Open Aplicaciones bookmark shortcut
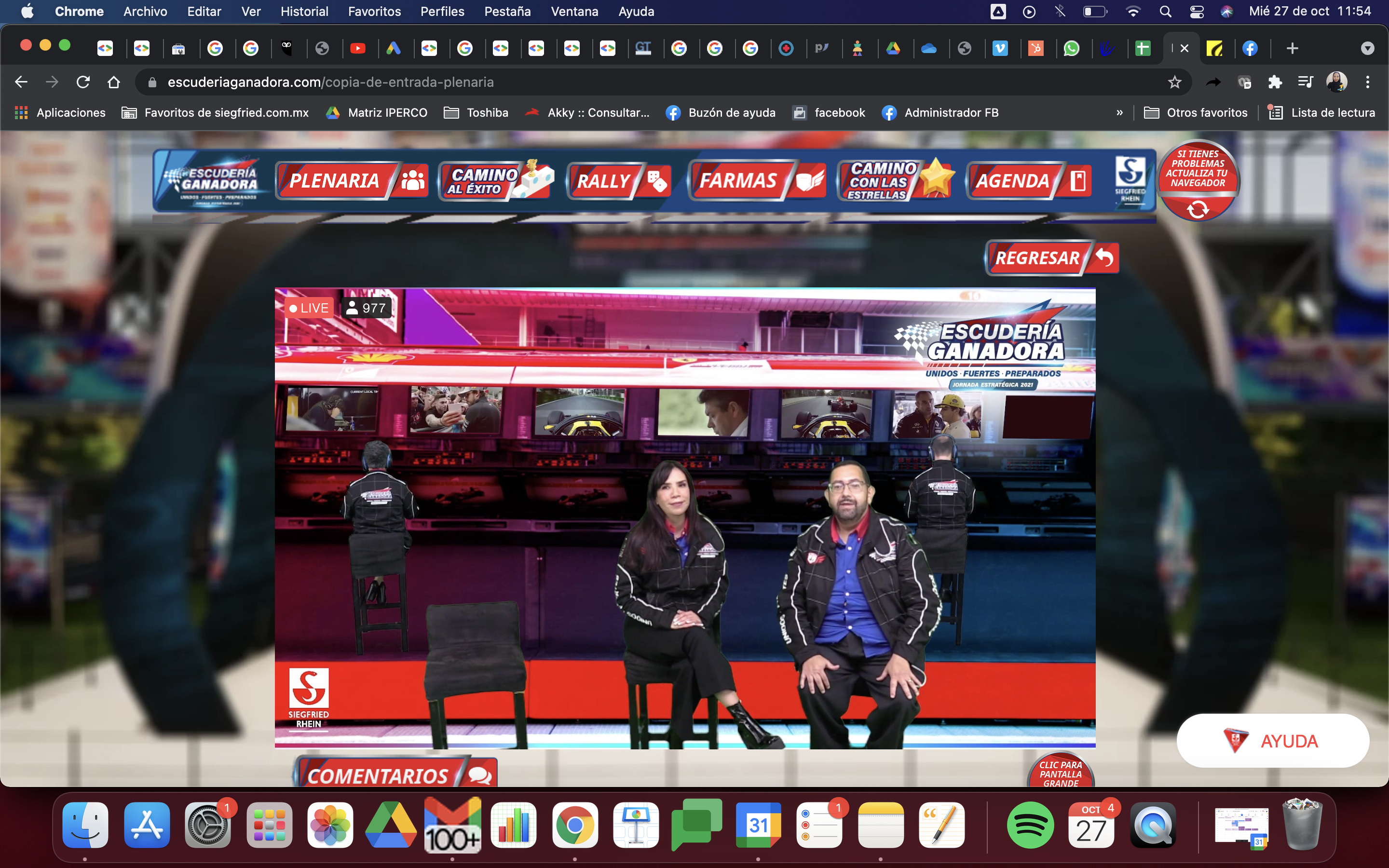The height and width of the screenshot is (868, 1389). coord(60,112)
